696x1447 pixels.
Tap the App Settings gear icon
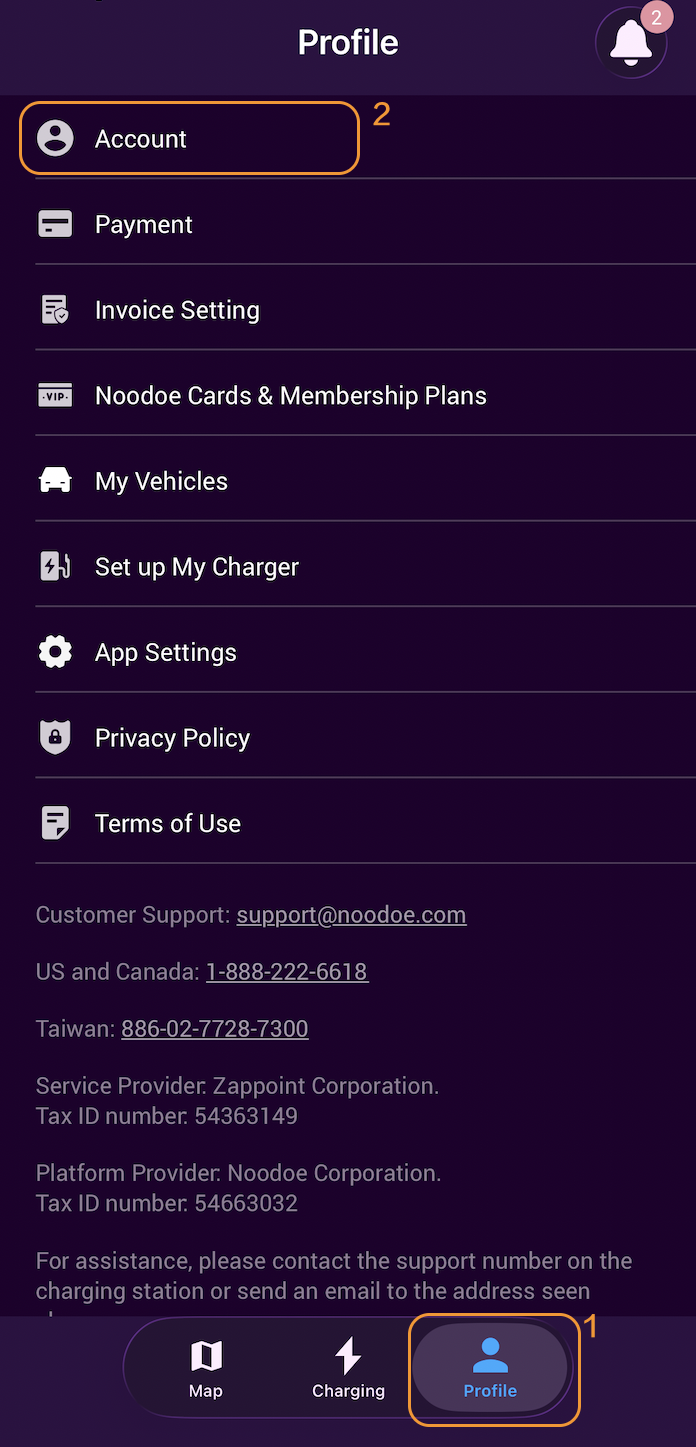pos(55,653)
